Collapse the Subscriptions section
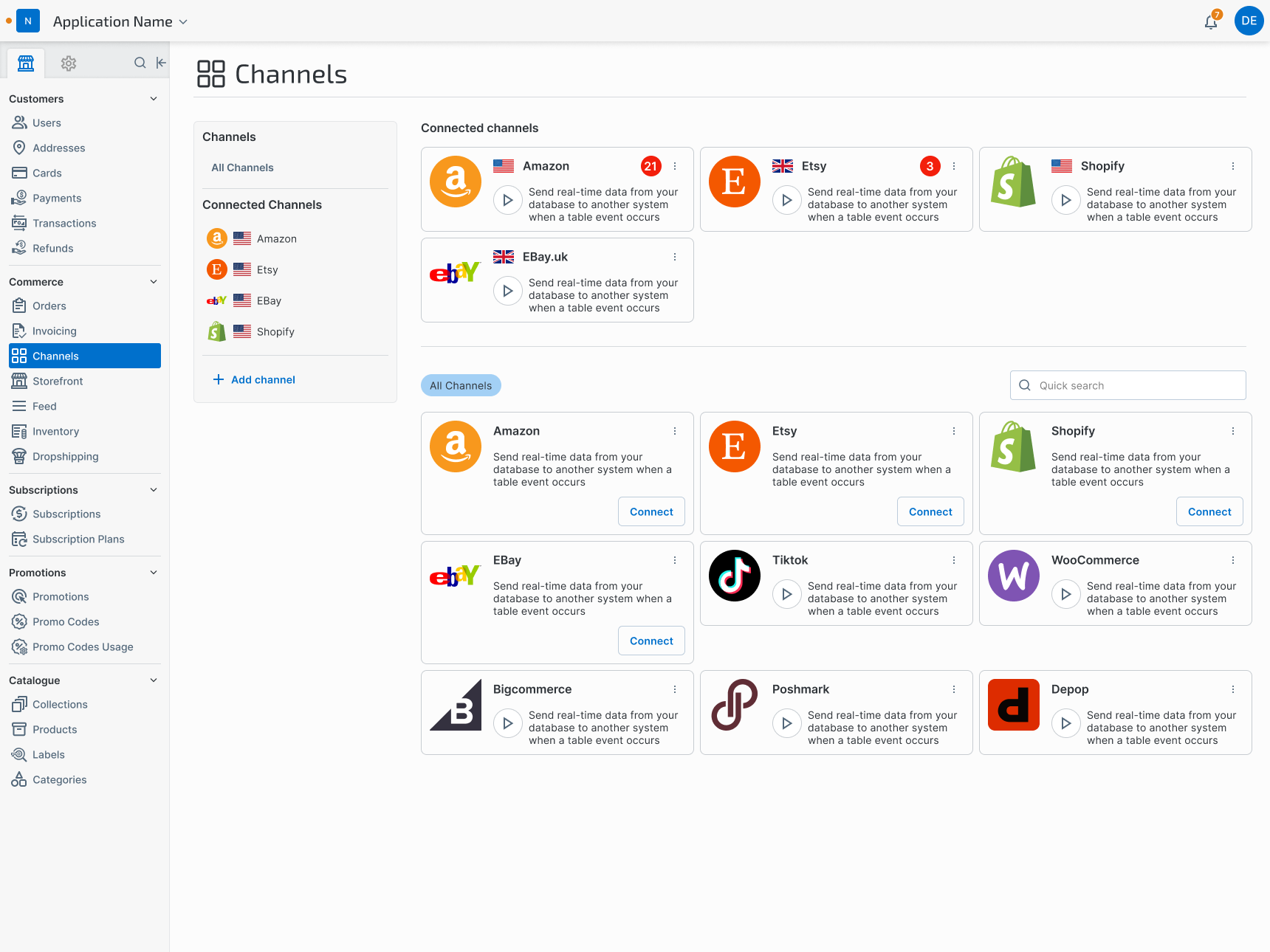This screenshot has height=952, width=1270. [x=154, y=490]
